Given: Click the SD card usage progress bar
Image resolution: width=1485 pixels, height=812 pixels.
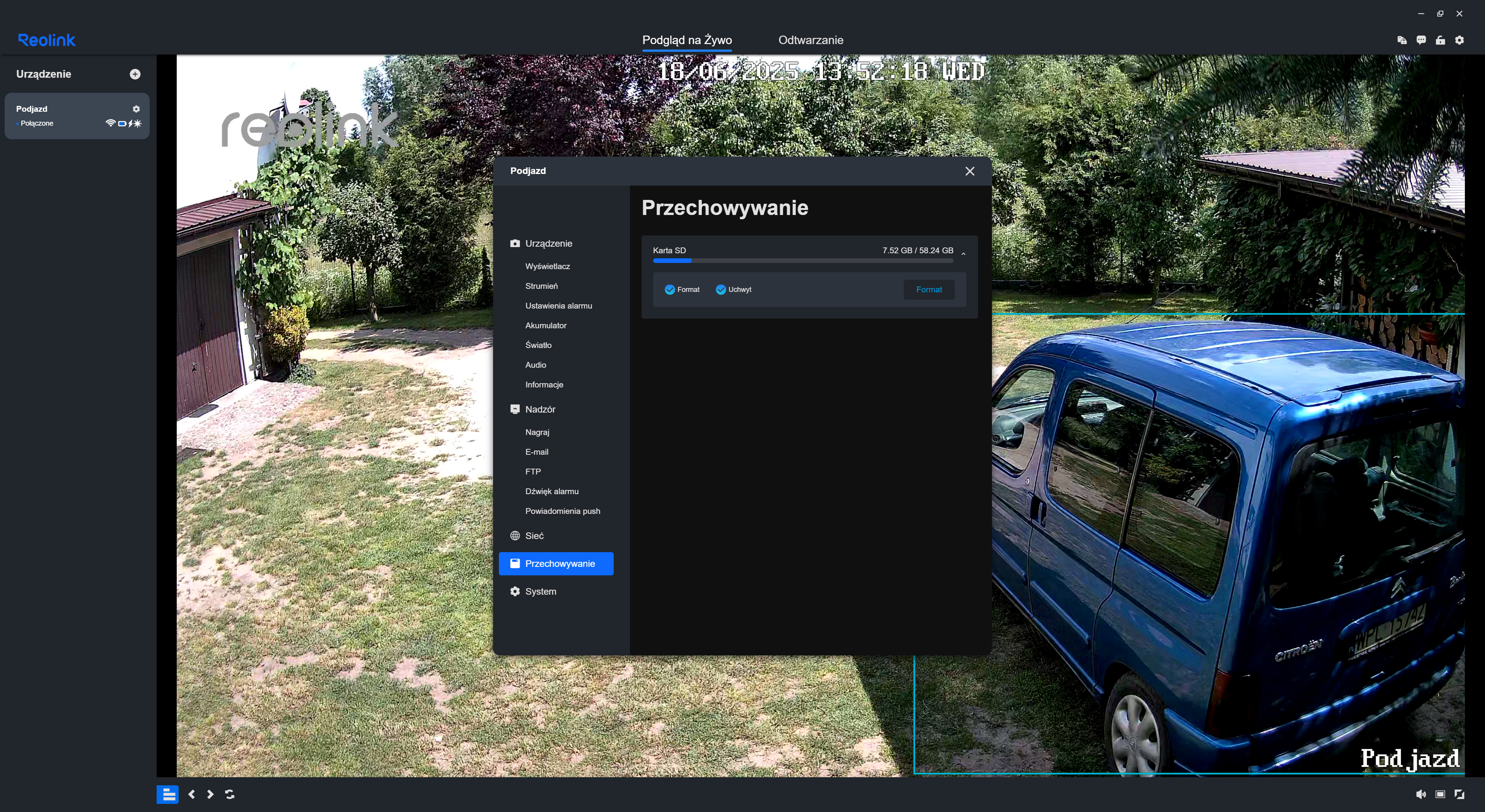Looking at the screenshot, I should [x=802, y=261].
